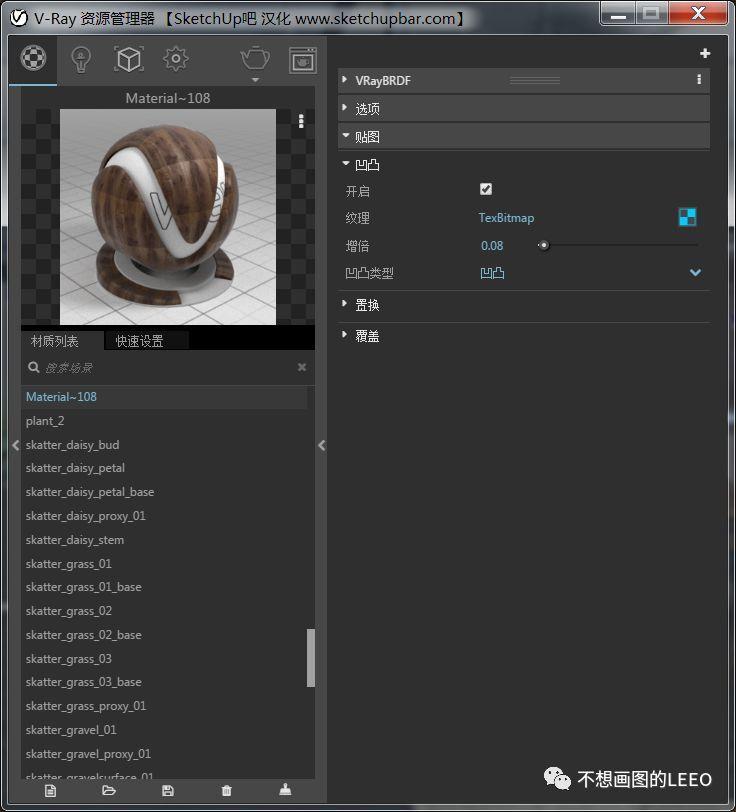736x812 pixels.
Task: Expand the 选项 section
Action: coord(344,107)
